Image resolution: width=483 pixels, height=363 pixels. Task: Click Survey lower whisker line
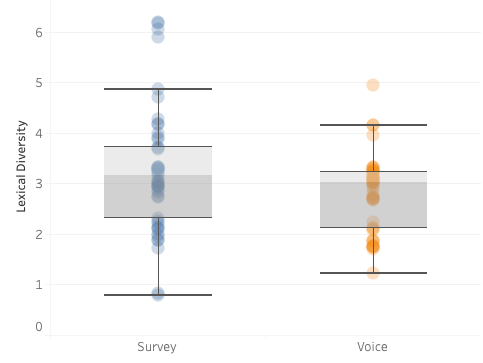(158, 295)
